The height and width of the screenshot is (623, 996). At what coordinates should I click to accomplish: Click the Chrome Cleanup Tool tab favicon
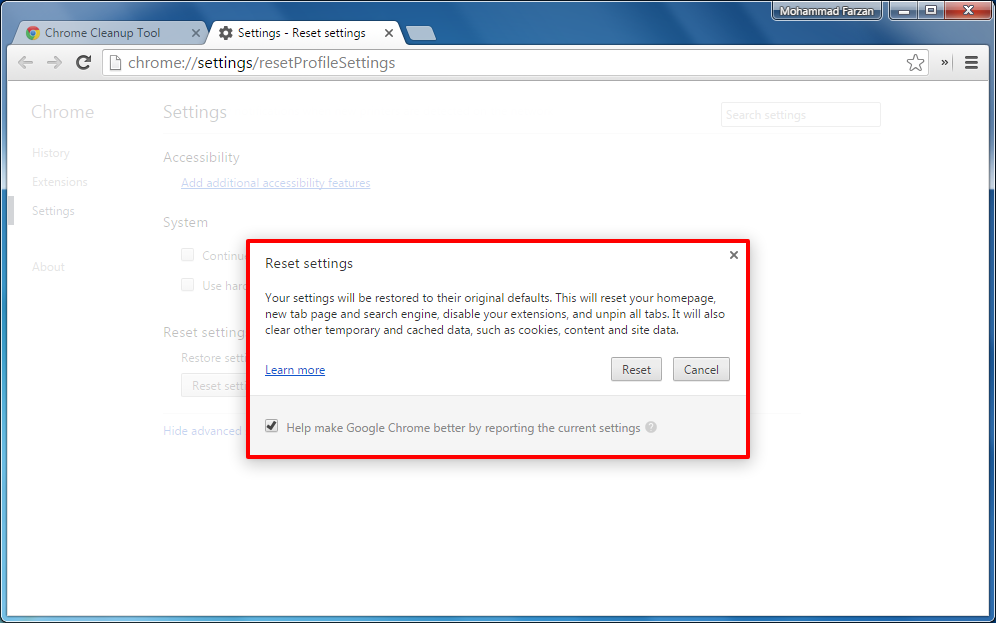click(x=33, y=33)
